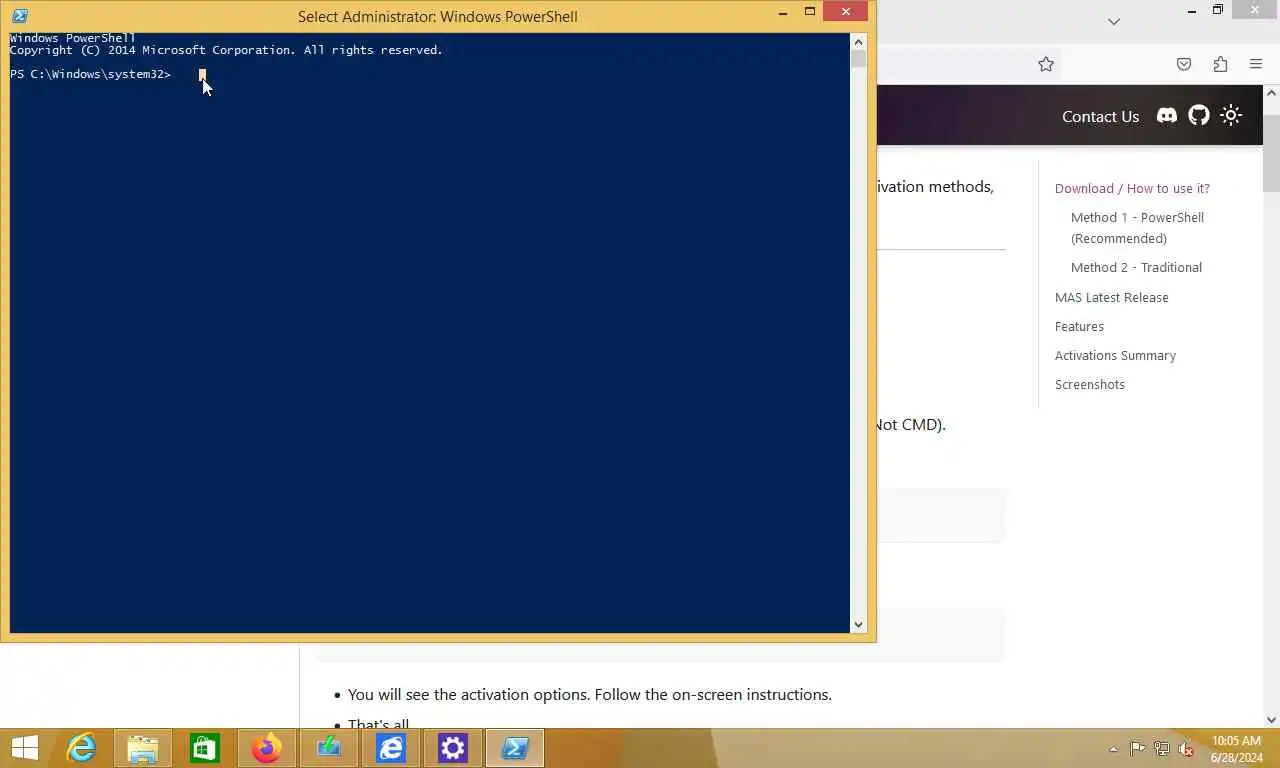
Task: Click the browser page scrollbar down arrow
Action: tap(1271, 719)
